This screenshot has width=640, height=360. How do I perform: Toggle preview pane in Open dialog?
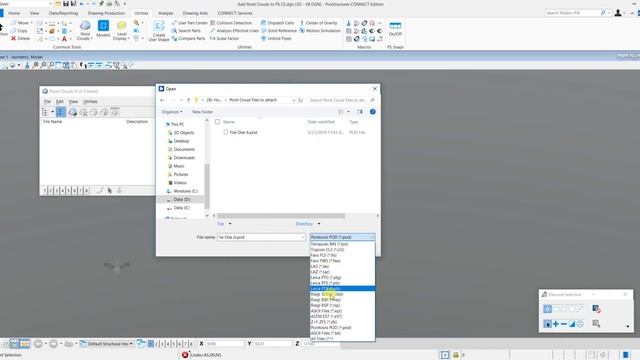360,112
